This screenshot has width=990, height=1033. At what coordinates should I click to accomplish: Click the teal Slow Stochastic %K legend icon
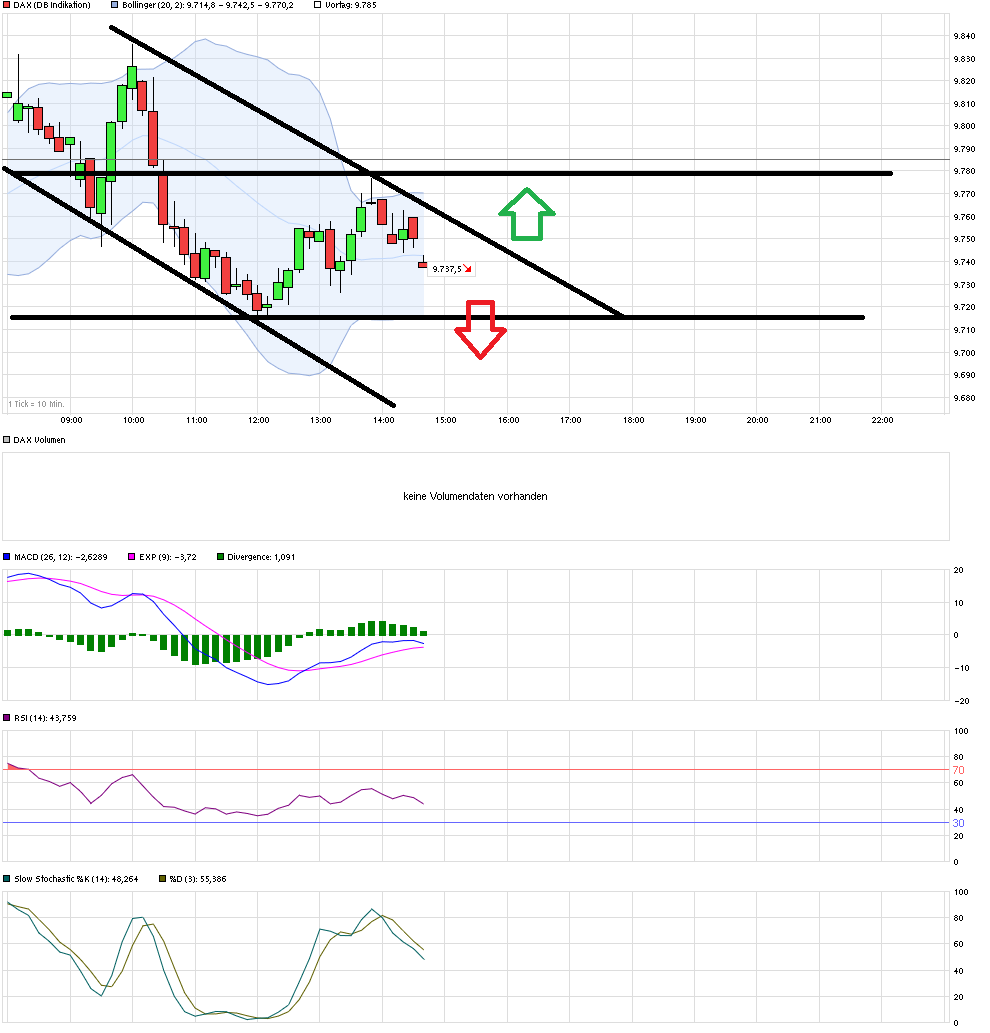point(5,879)
